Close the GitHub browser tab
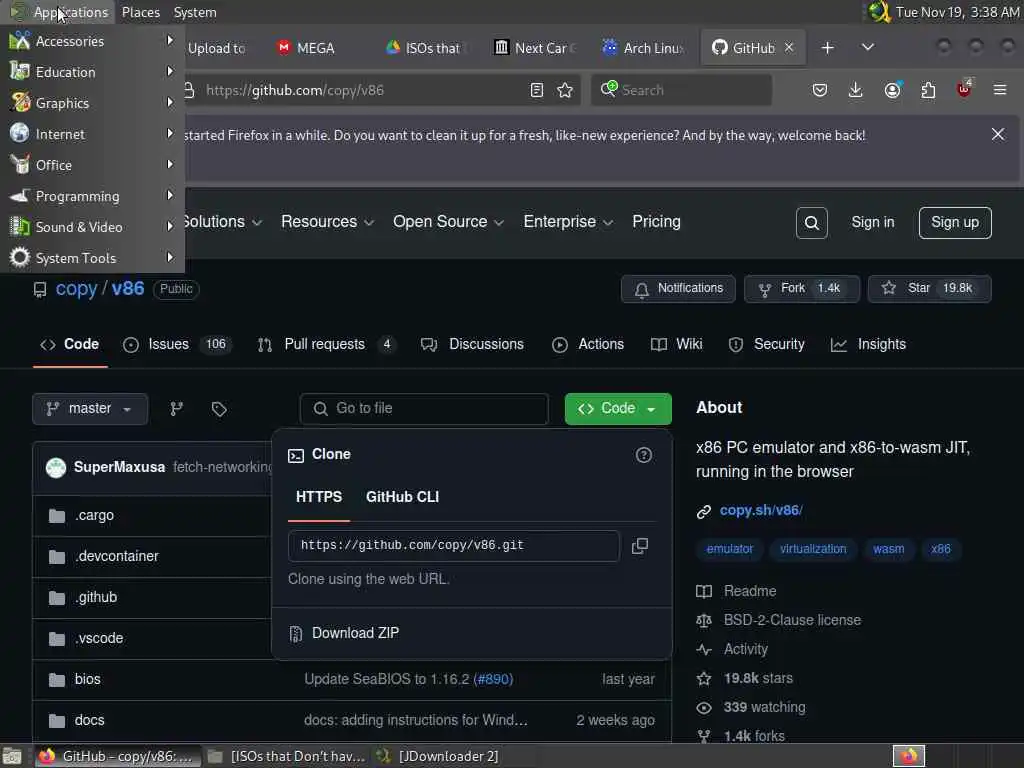This screenshot has width=1024, height=768. coord(789,47)
